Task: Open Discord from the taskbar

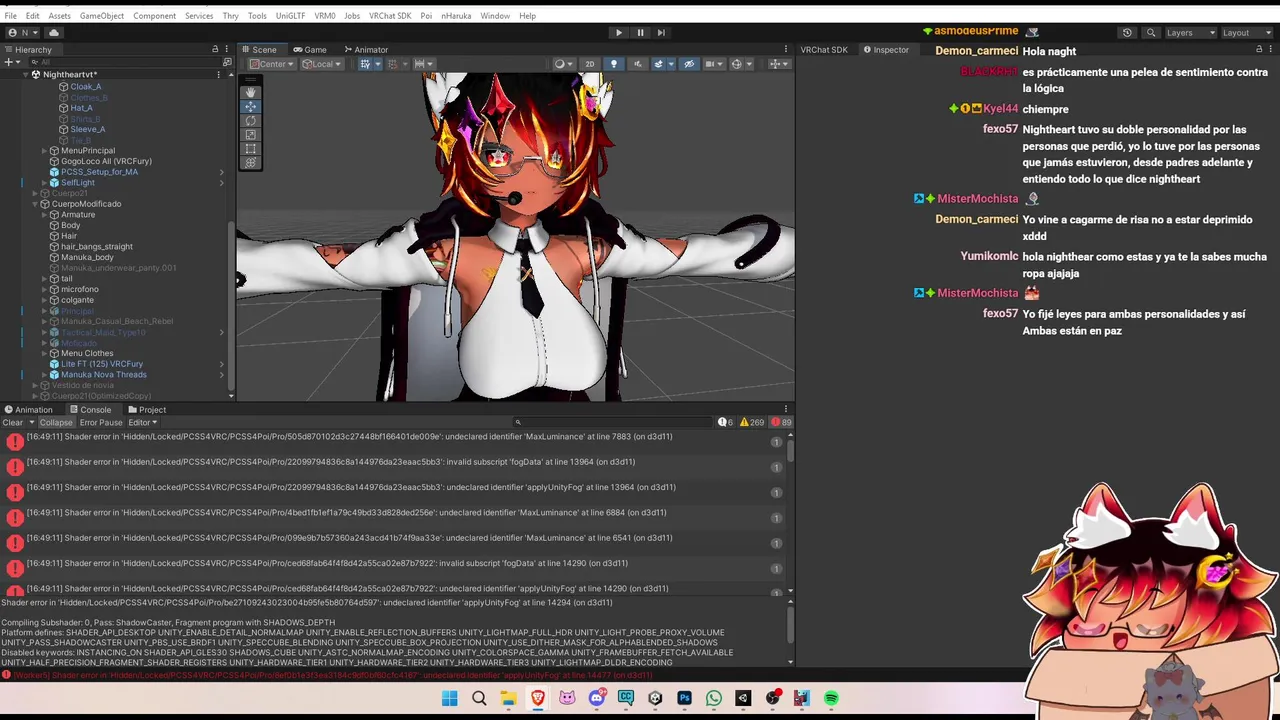Action: click(x=597, y=698)
